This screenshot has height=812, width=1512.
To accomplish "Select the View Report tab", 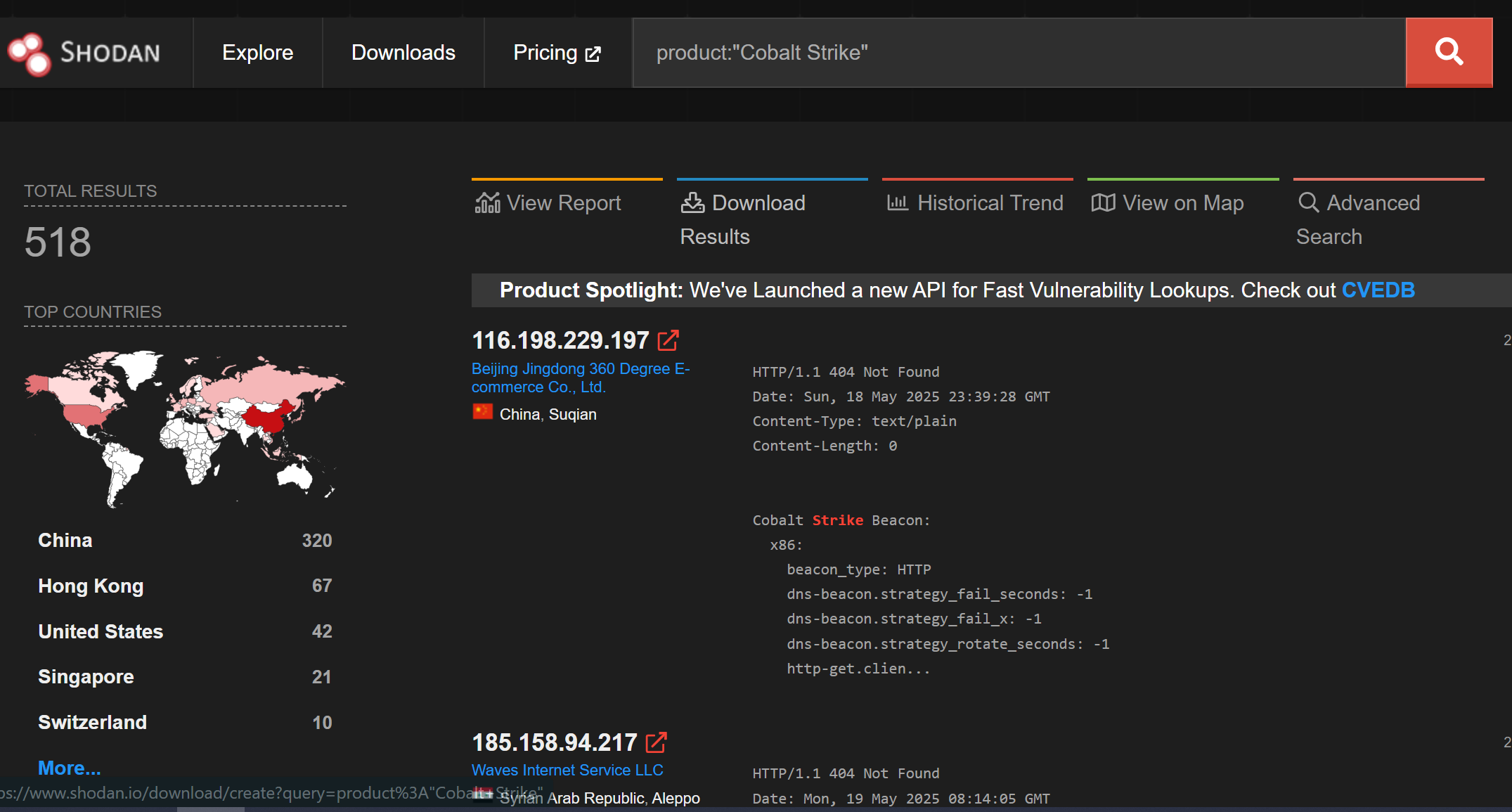I will [567, 203].
